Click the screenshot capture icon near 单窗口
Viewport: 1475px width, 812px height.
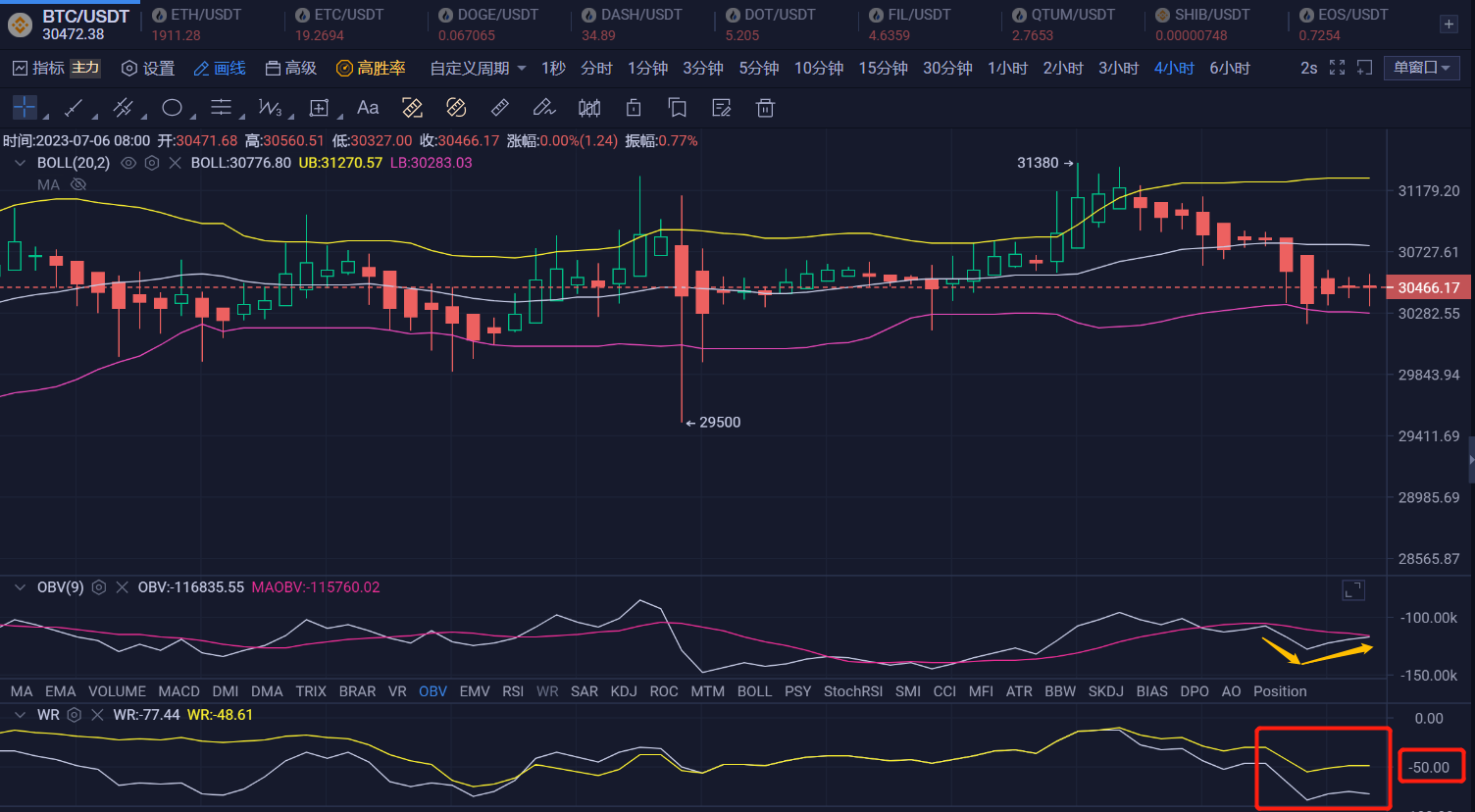(1364, 68)
